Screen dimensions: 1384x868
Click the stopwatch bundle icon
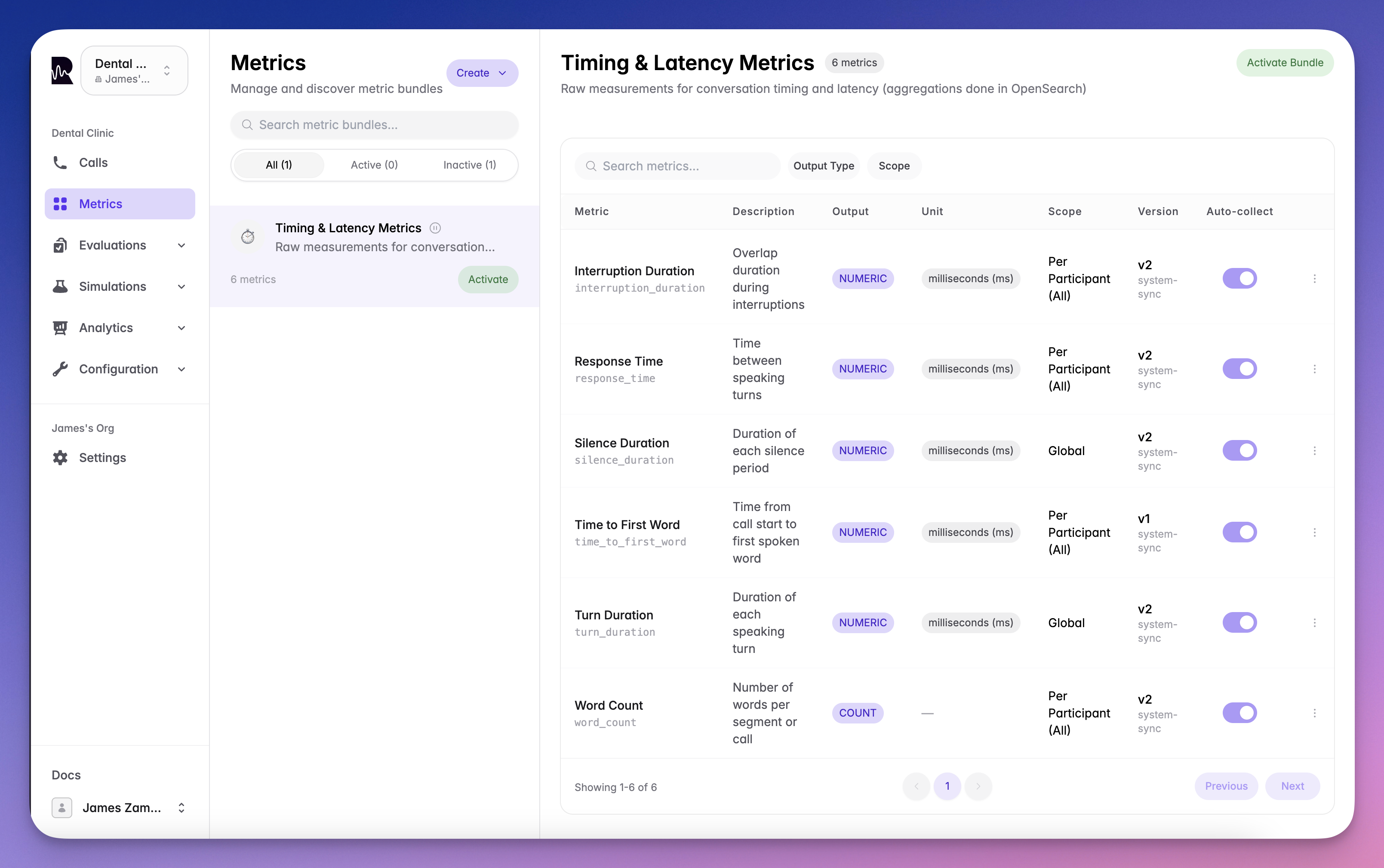click(248, 237)
